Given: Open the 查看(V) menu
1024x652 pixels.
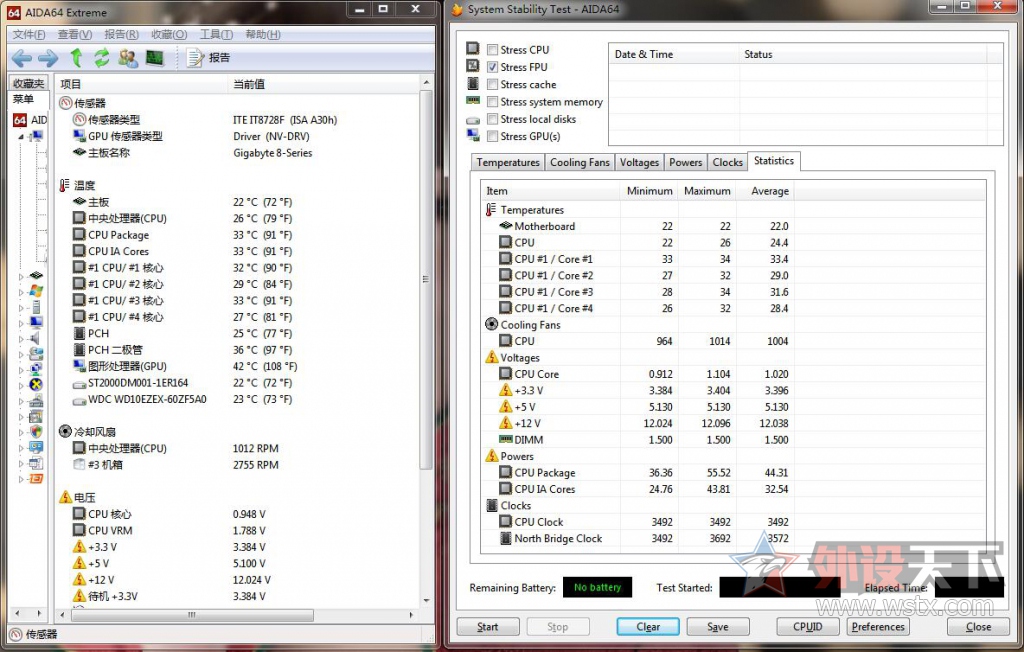Looking at the screenshot, I should 75,34.
